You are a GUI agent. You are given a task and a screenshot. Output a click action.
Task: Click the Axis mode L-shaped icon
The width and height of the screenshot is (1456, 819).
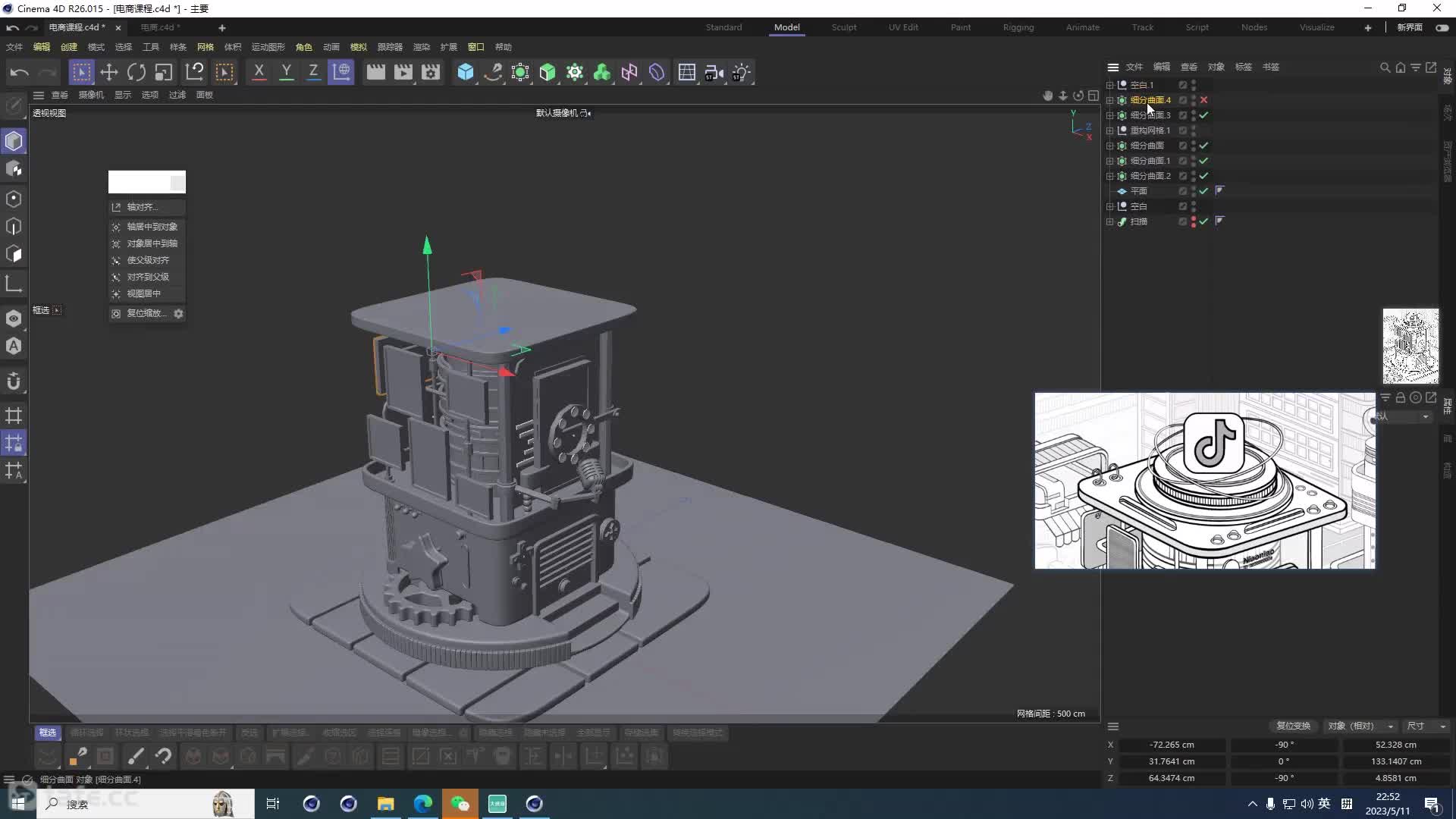coord(14,284)
